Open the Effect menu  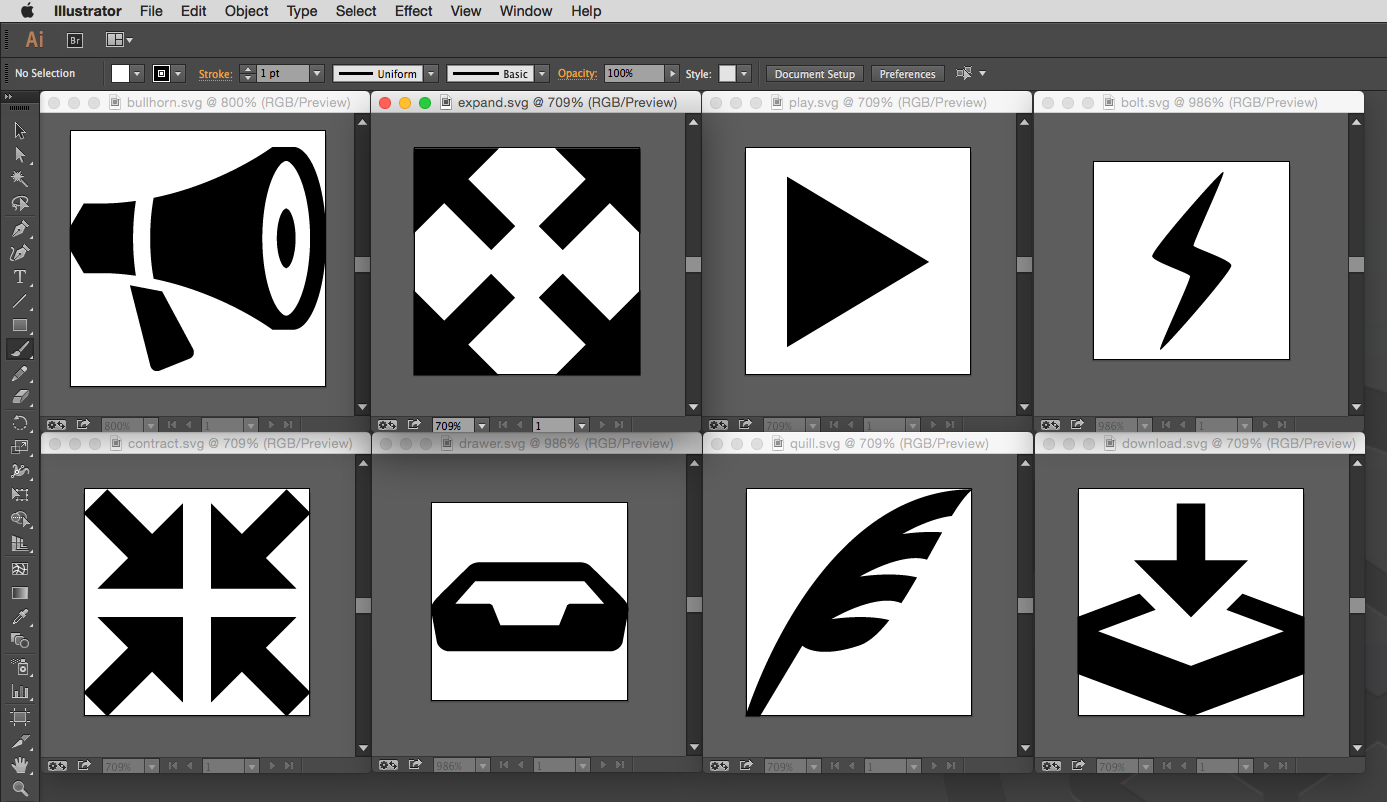click(413, 11)
